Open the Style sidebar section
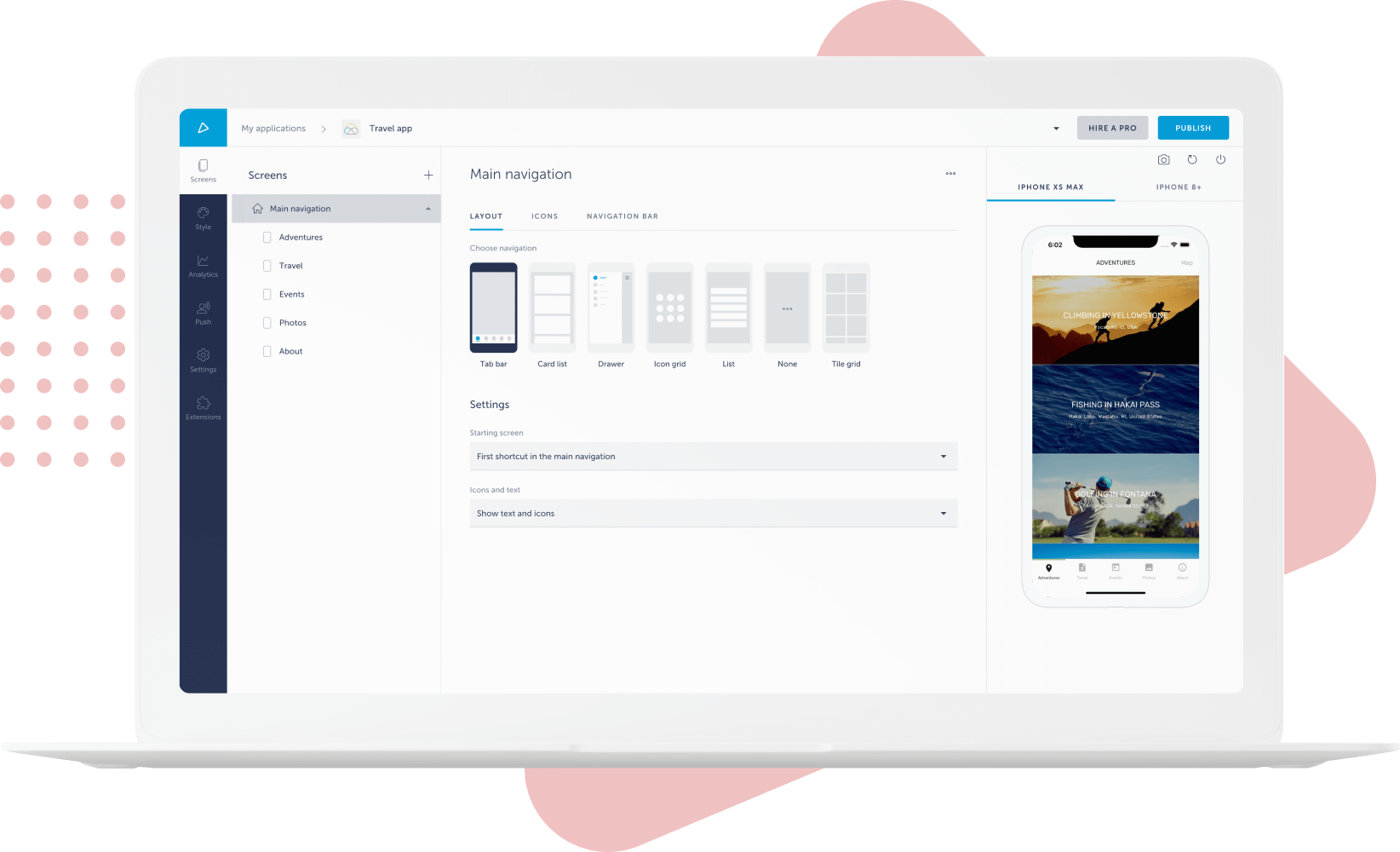Viewport: 1400px width, 852px height. pos(203,218)
